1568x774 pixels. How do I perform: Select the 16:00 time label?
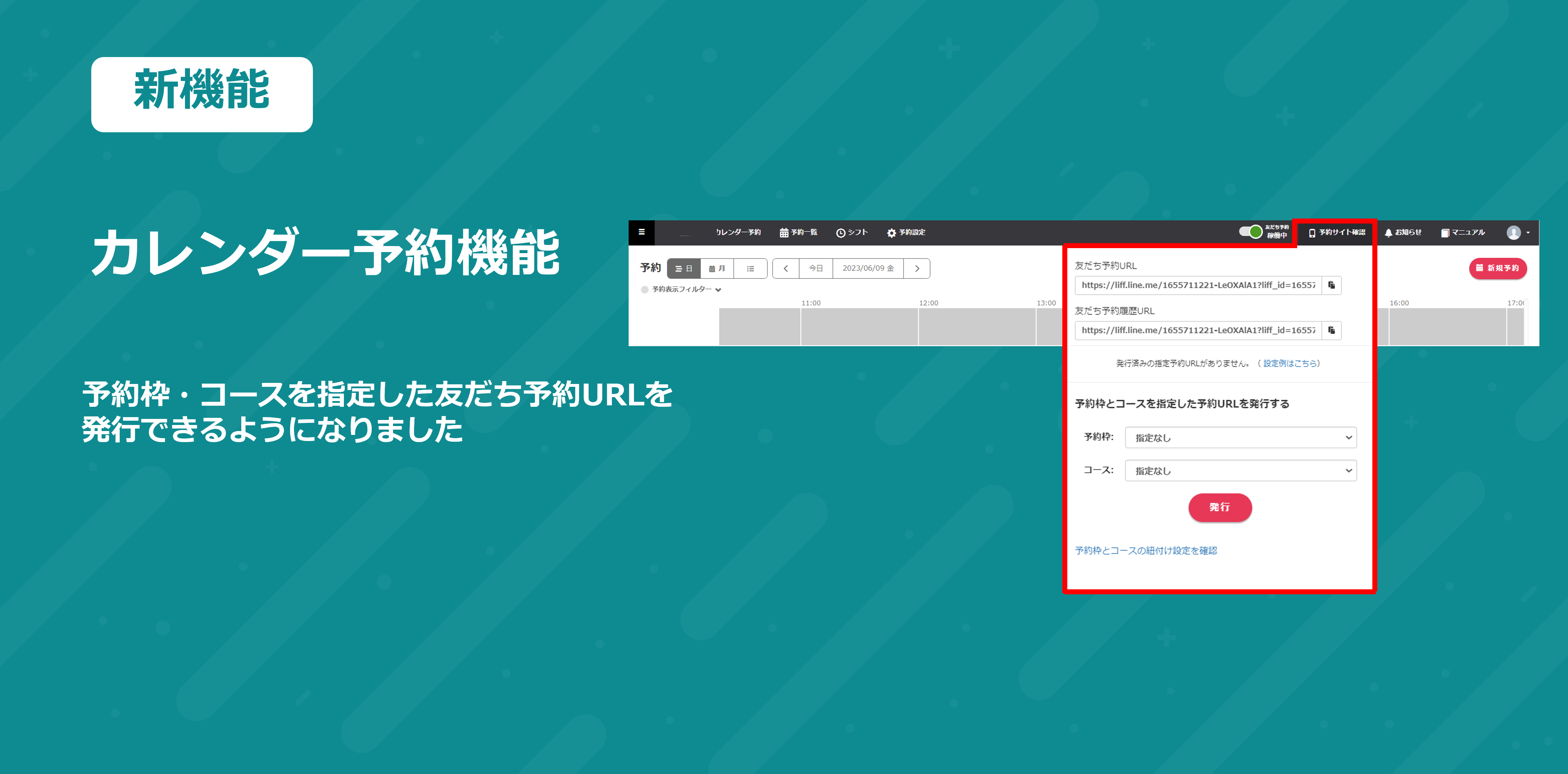(1399, 303)
